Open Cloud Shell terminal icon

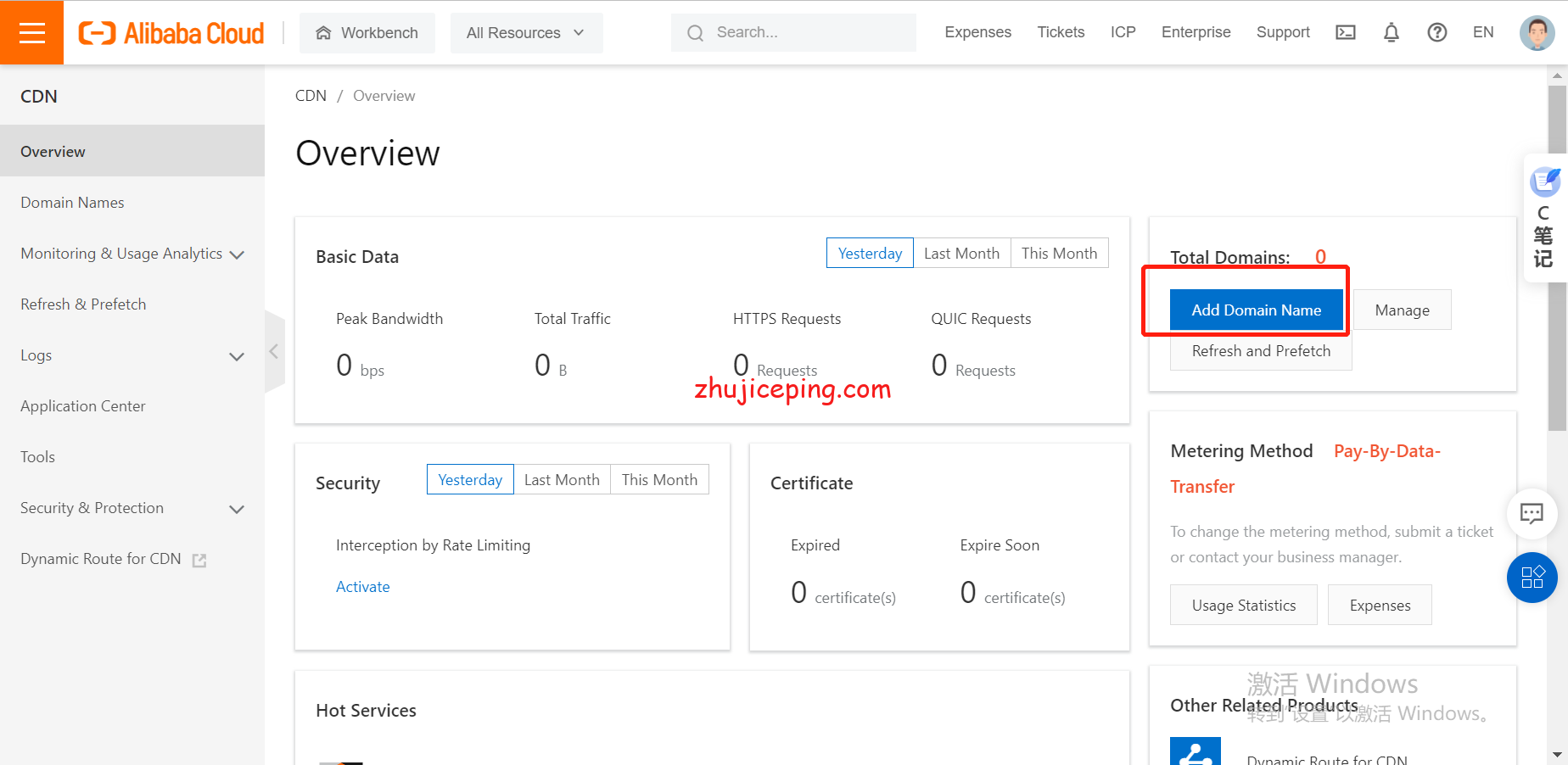(x=1346, y=32)
